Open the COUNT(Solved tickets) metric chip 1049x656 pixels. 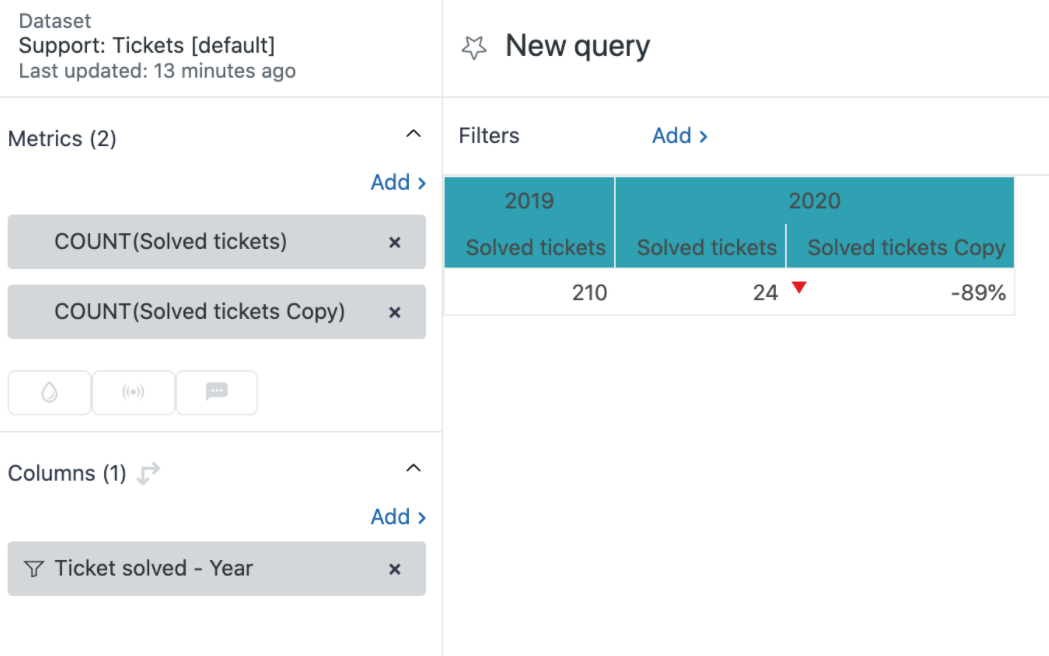pos(170,242)
